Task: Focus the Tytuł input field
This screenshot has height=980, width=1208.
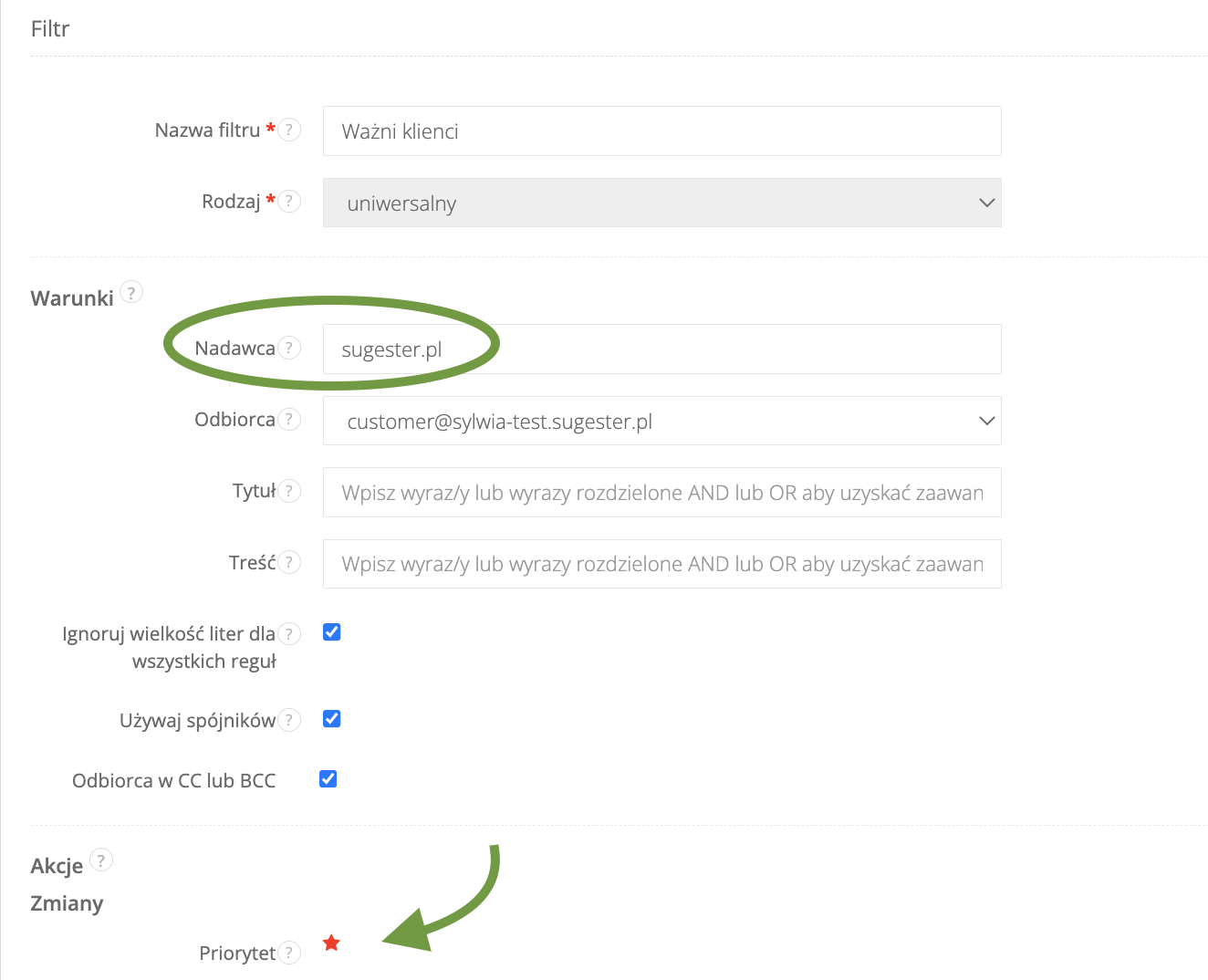Action: click(662, 492)
